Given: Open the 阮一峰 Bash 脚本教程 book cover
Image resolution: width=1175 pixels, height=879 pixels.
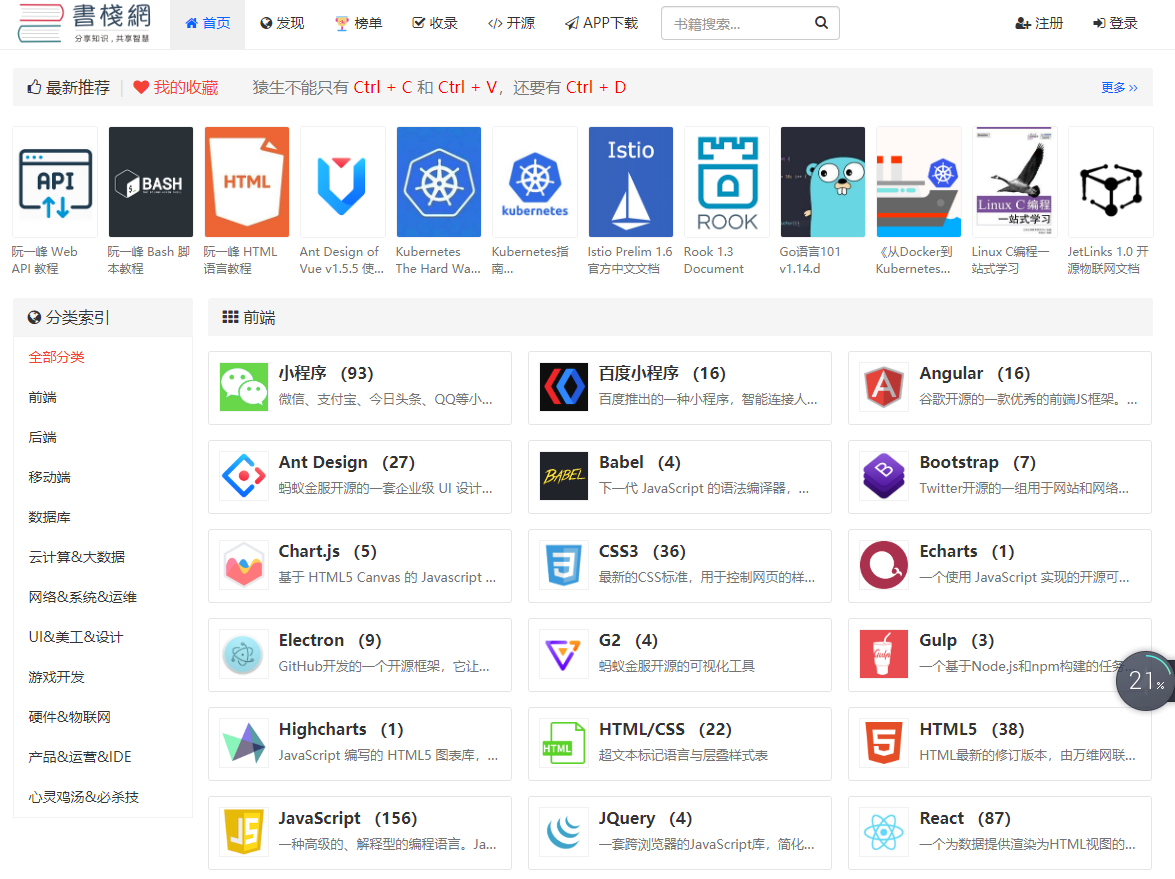Looking at the screenshot, I should [151, 182].
